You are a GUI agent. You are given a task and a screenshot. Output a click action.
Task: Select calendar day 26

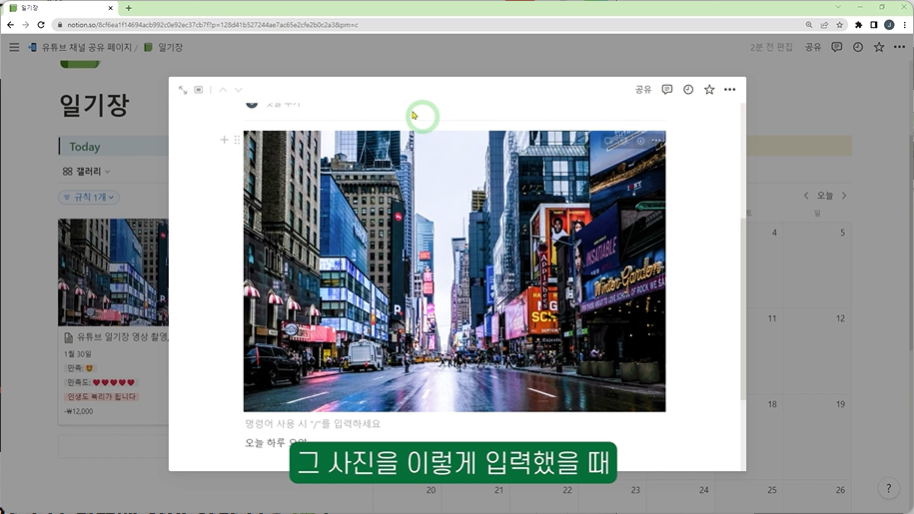(840, 490)
